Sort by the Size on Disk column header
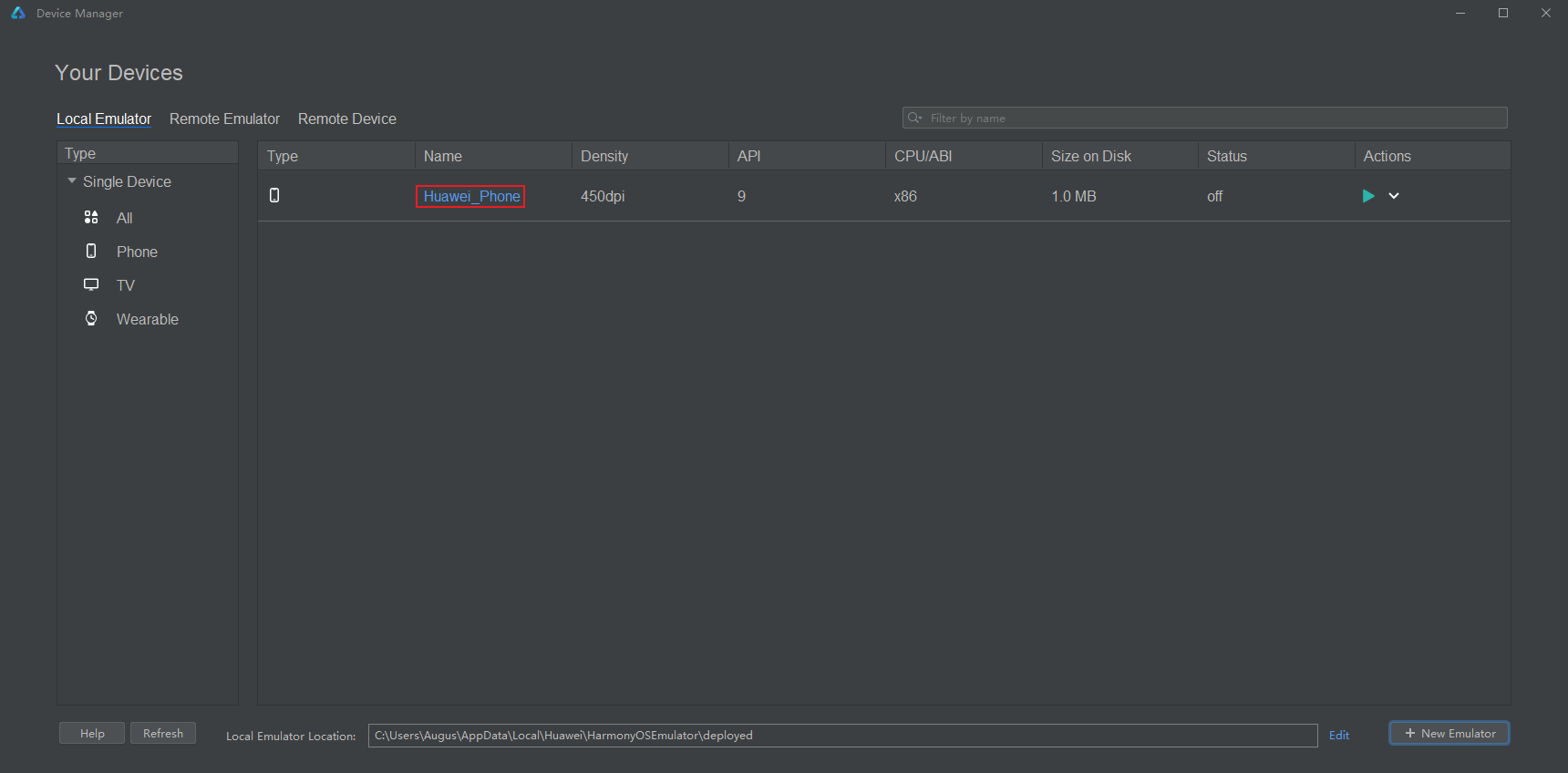This screenshot has width=1568, height=773. [x=1120, y=156]
